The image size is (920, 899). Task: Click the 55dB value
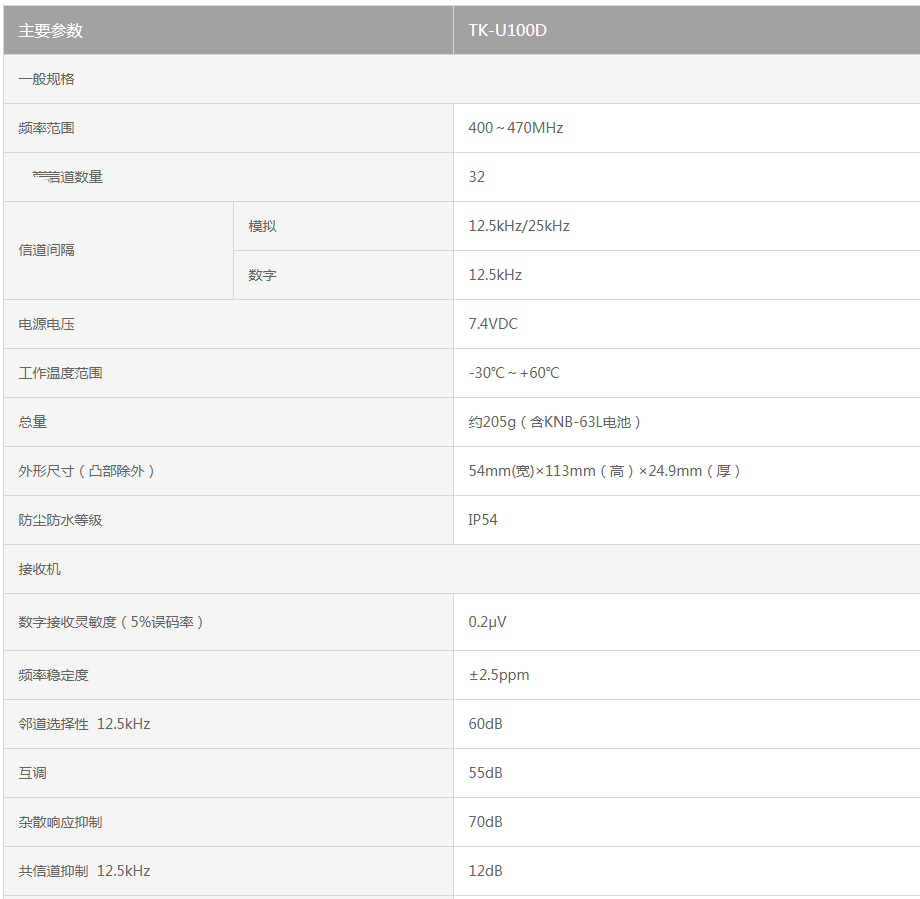[x=485, y=773]
